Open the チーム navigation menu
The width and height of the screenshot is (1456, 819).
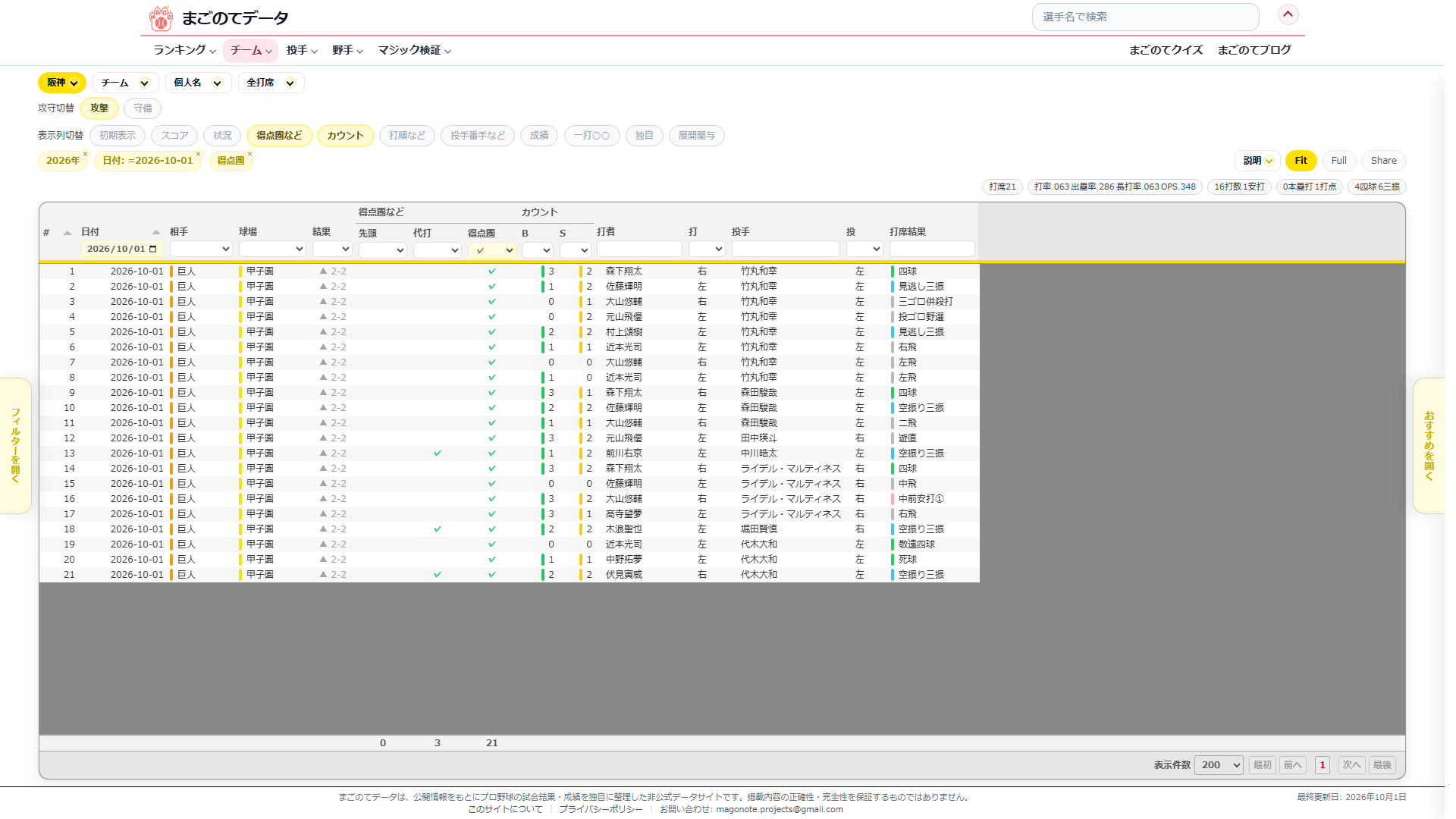tap(251, 50)
